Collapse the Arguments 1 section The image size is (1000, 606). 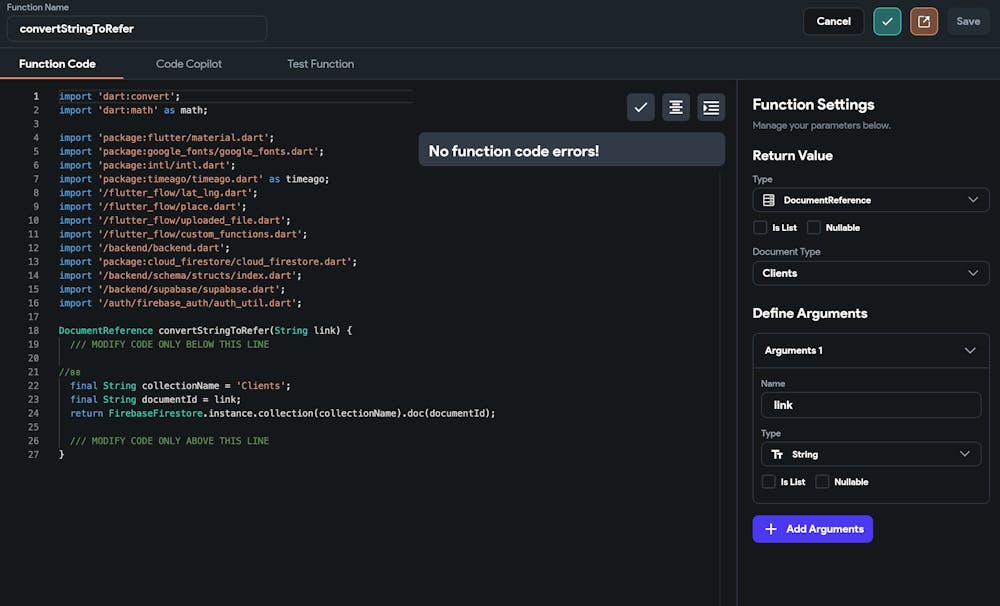969,351
